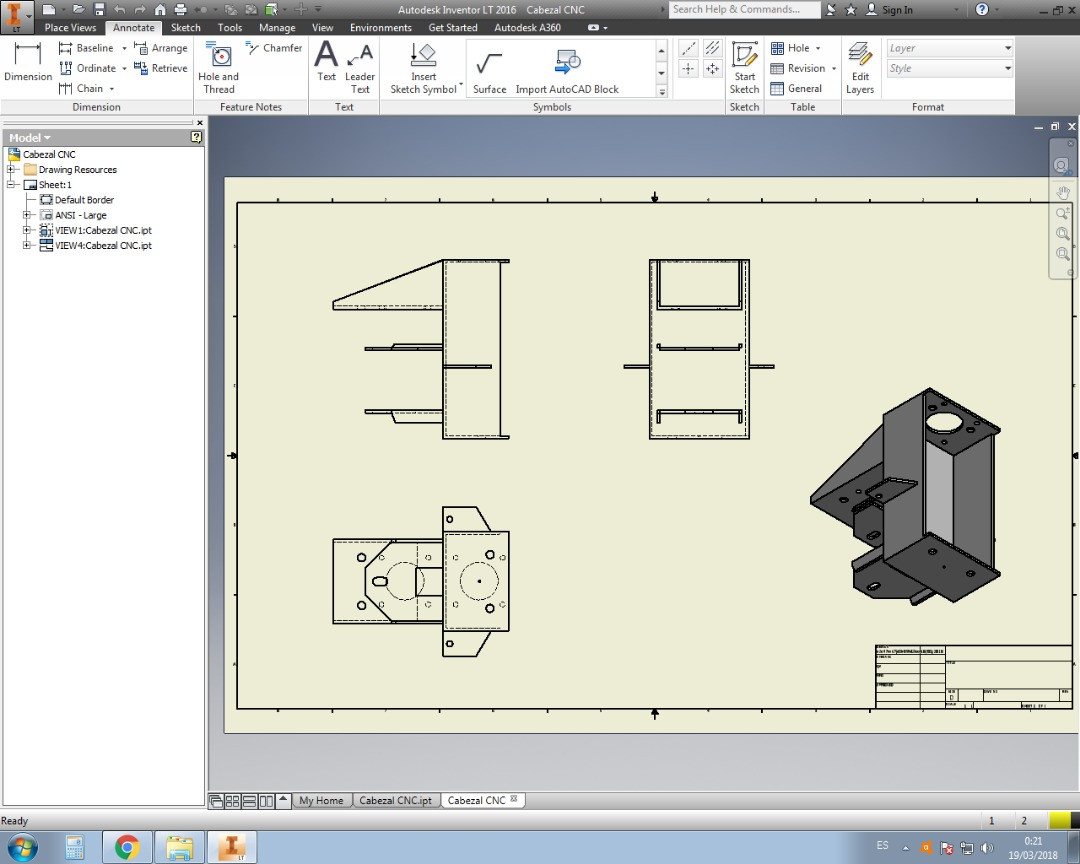Screen dimensions: 1080x864
Task: Expand the VIEW1:Cabezal CNC.ipt node
Action: (27, 230)
